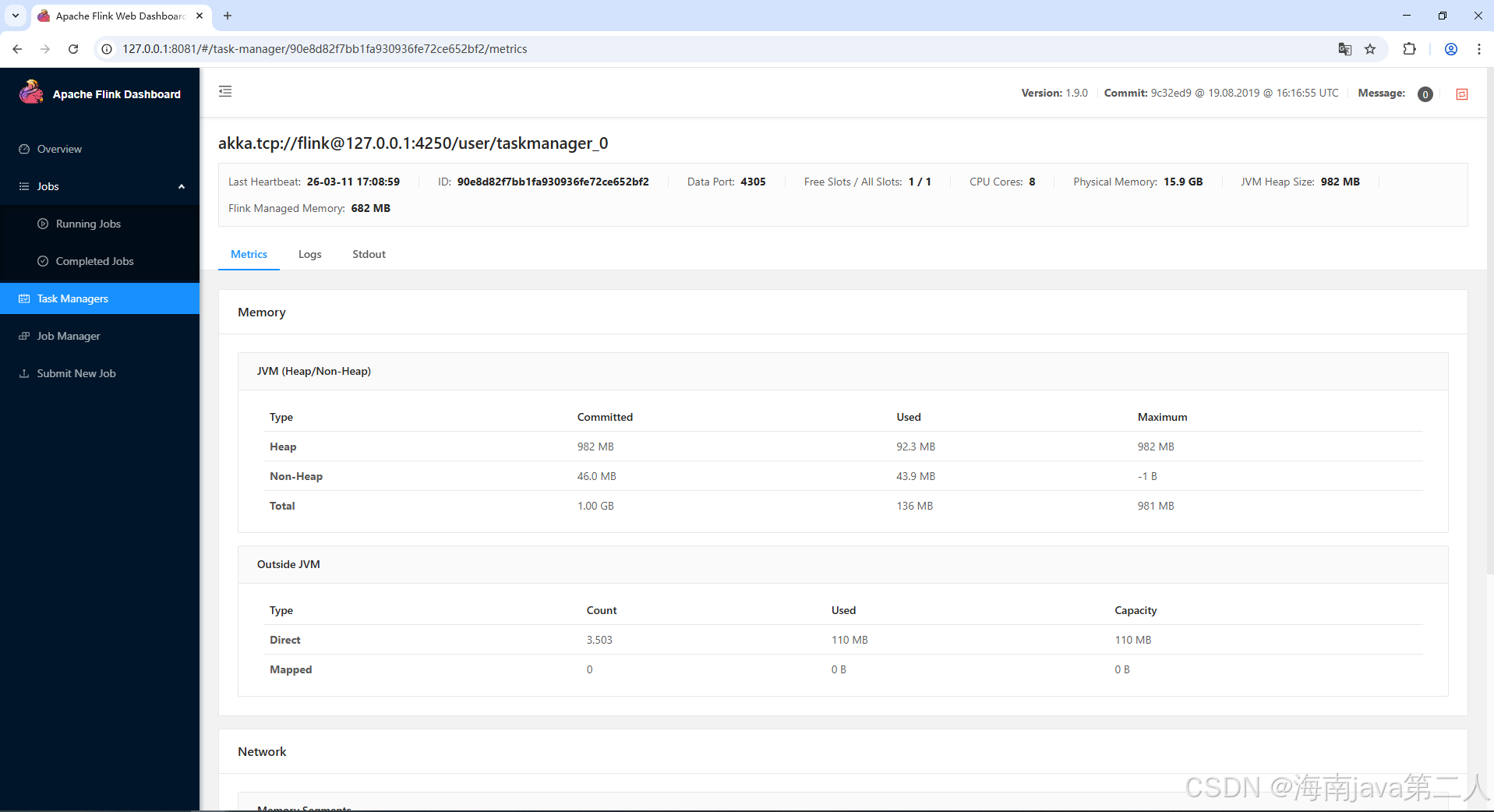Bookmark this page with star icon
The image size is (1494, 812).
click(1370, 49)
